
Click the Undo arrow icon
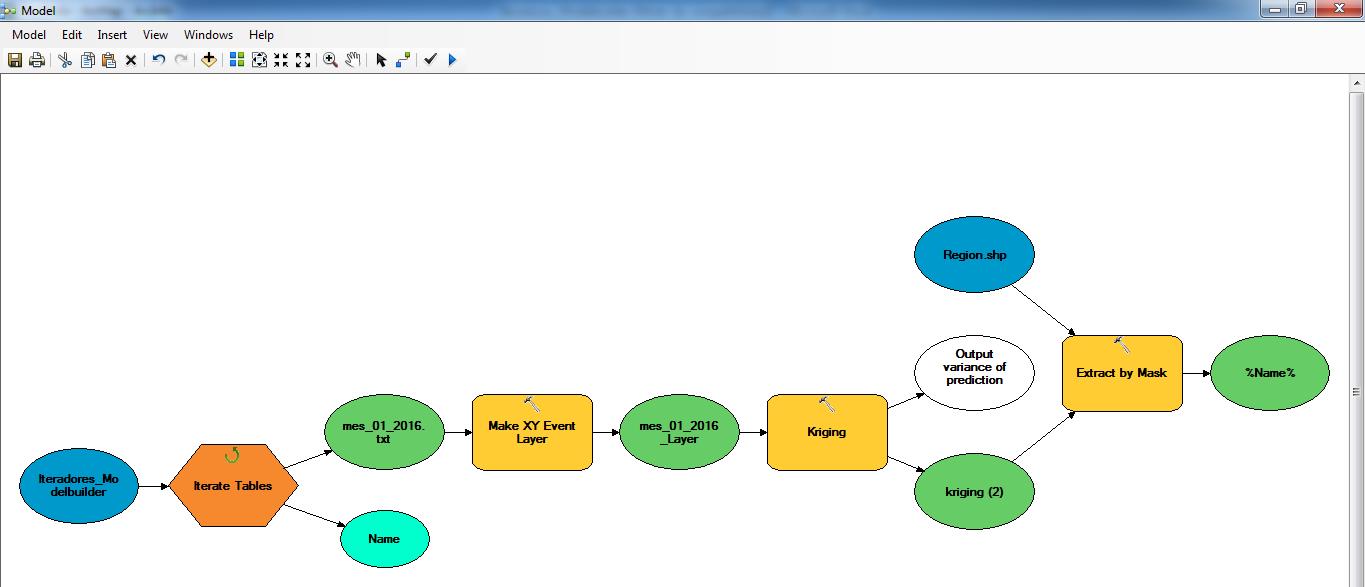click(159, 60)
